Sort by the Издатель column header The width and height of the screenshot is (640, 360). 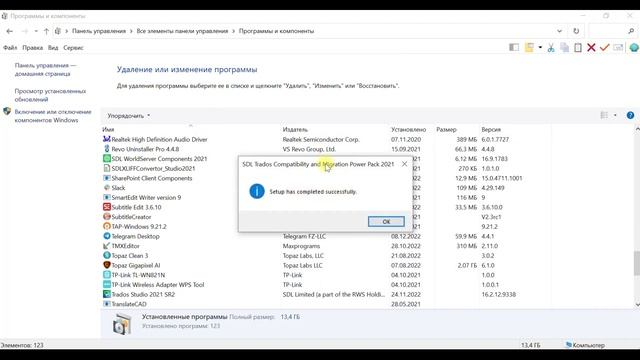295,129
